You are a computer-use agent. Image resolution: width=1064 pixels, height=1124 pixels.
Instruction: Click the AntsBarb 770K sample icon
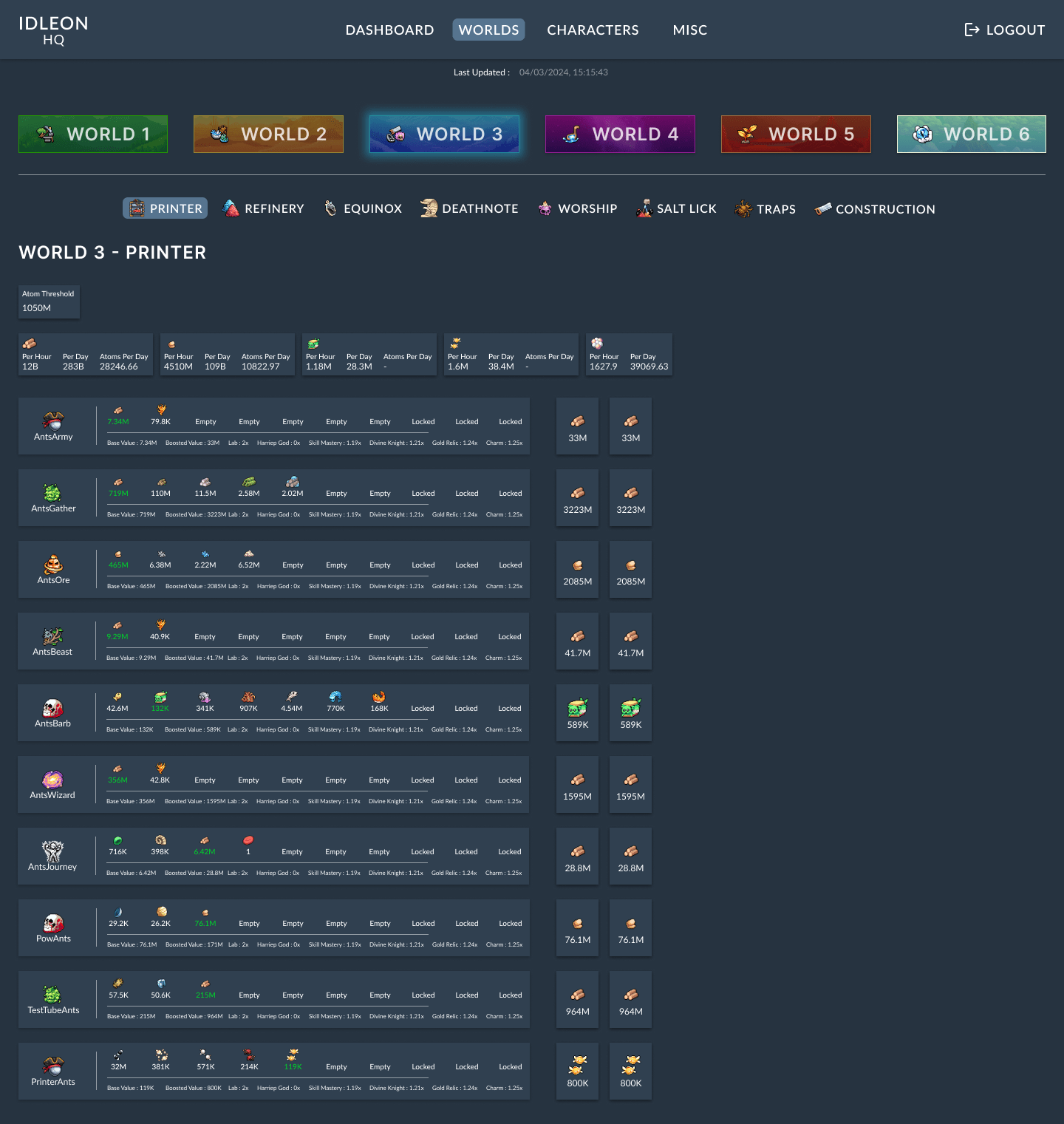(335, 696)
